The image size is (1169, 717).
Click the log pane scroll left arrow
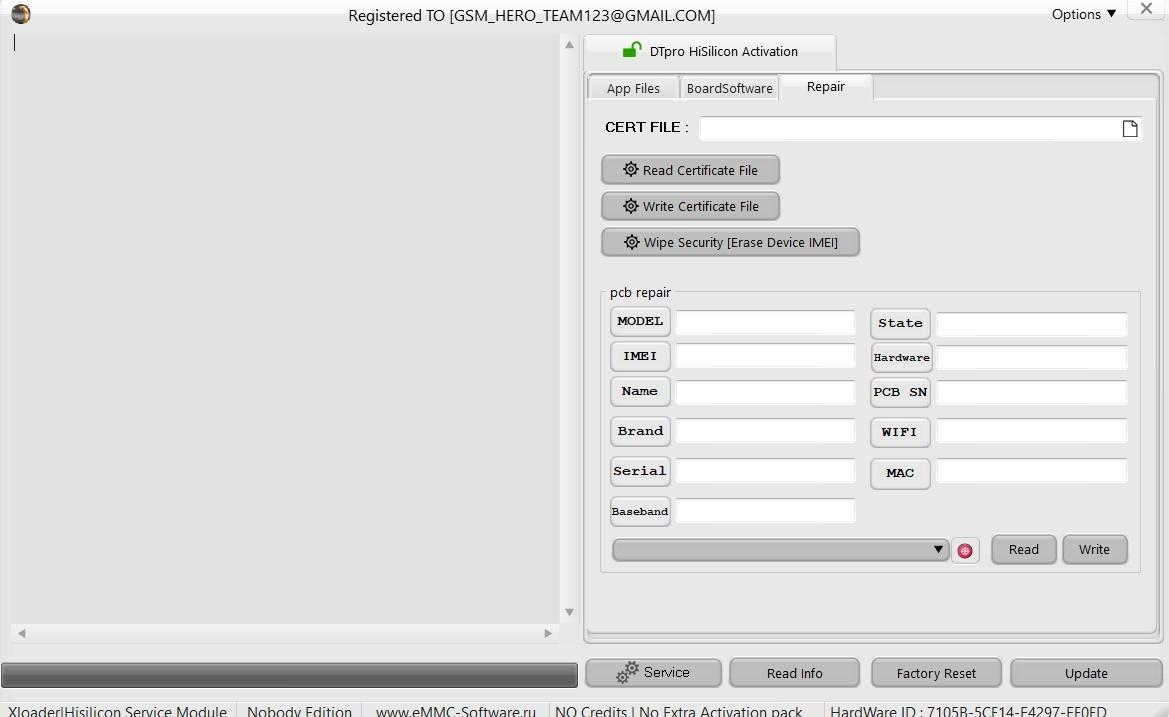coord(22,634)
